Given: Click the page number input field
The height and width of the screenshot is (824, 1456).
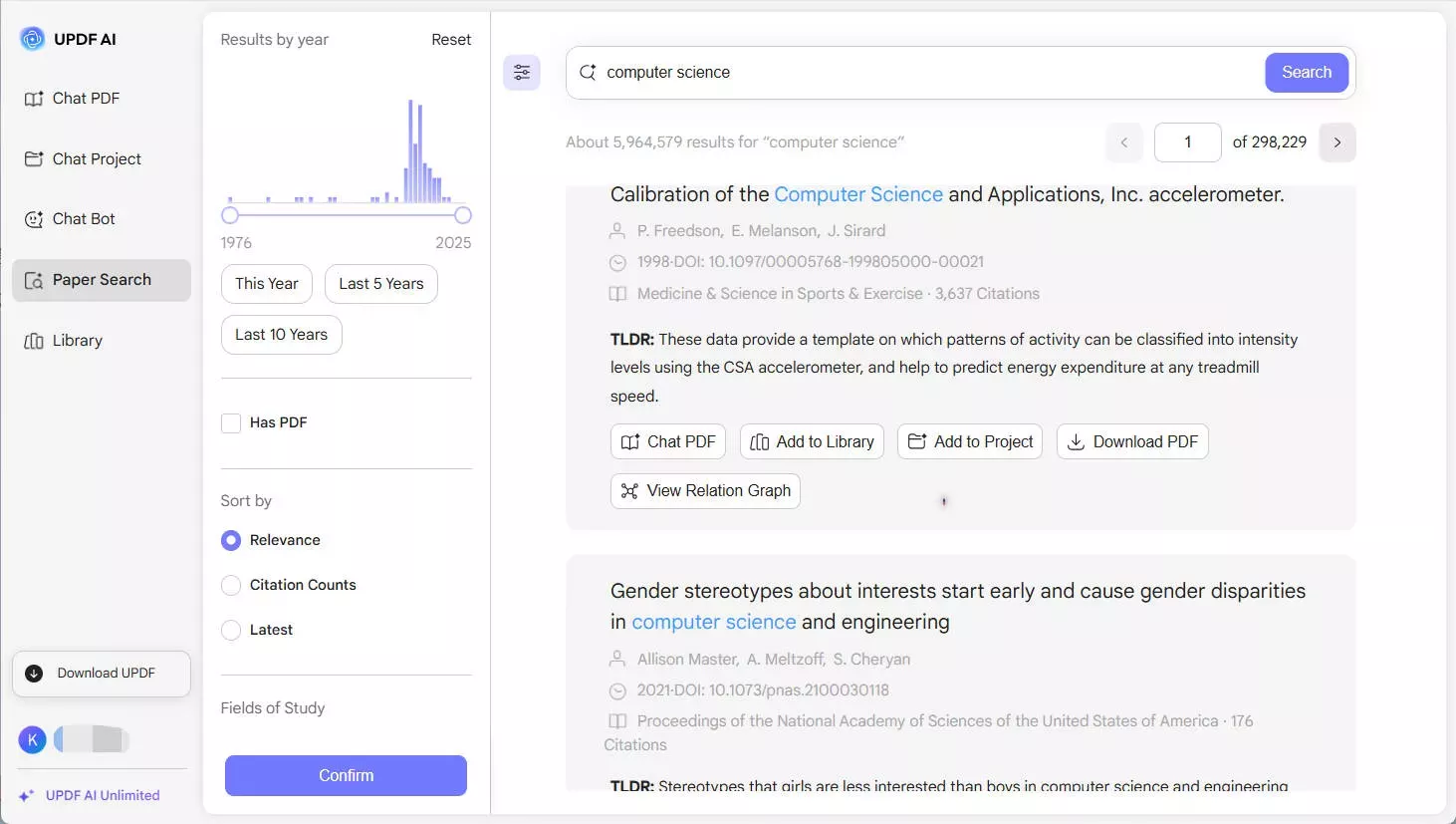Looking at the screenshot, I should pyautogui.click(x=1187, y=142).
